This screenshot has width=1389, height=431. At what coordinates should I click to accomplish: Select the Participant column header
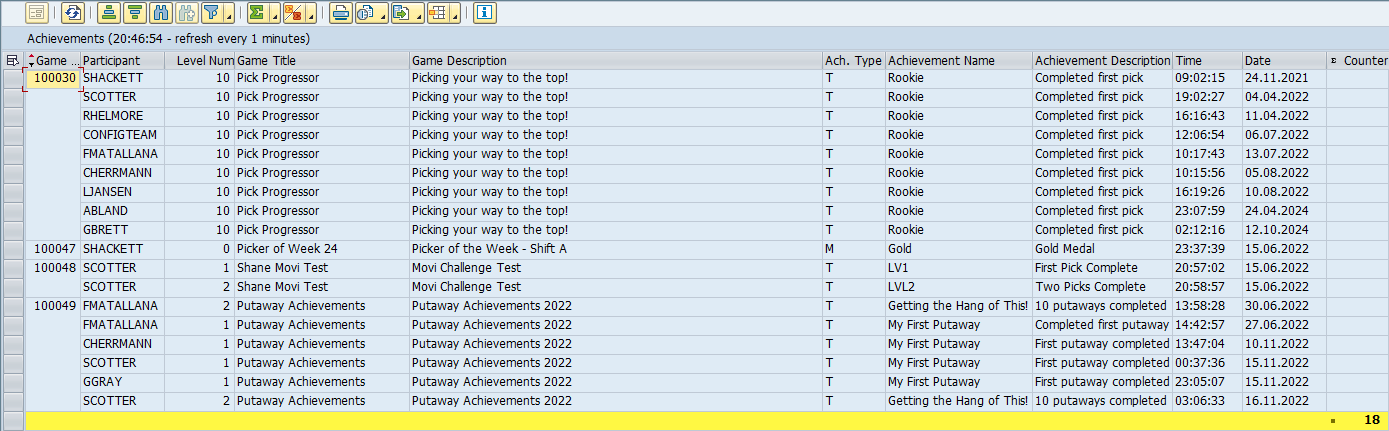(122, 61)
